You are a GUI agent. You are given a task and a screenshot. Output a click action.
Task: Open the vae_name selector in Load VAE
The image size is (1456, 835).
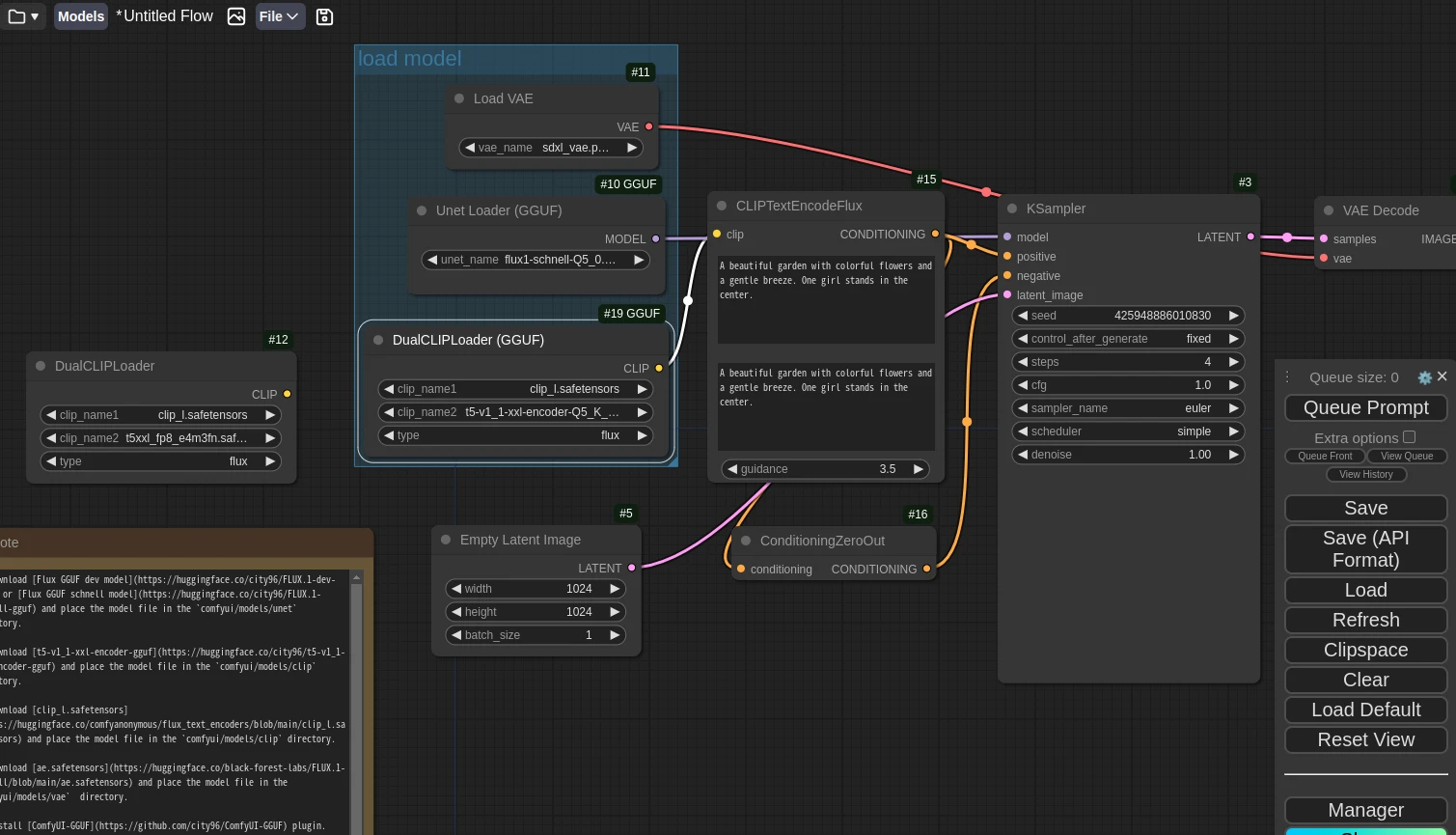point(550,148)
